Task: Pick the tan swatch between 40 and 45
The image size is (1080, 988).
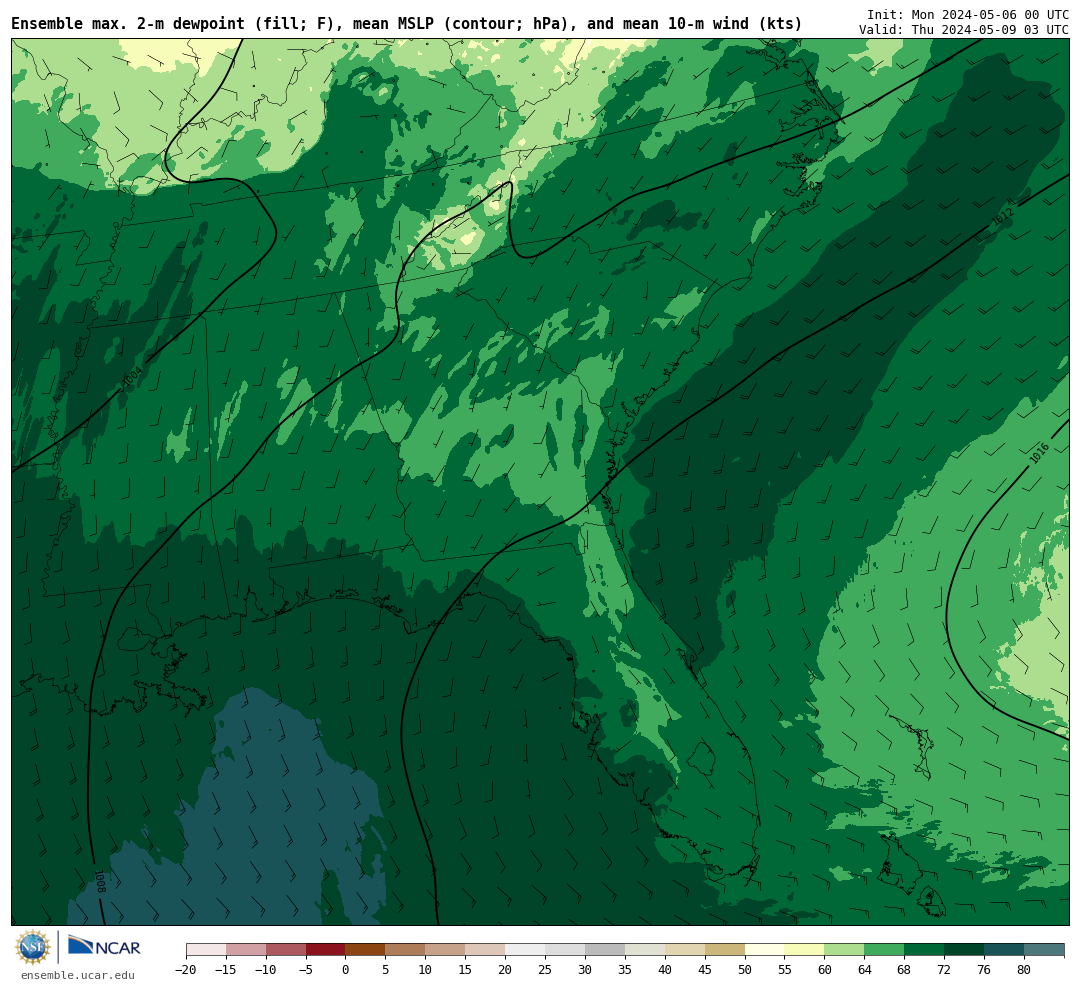Action: [685, 950]
